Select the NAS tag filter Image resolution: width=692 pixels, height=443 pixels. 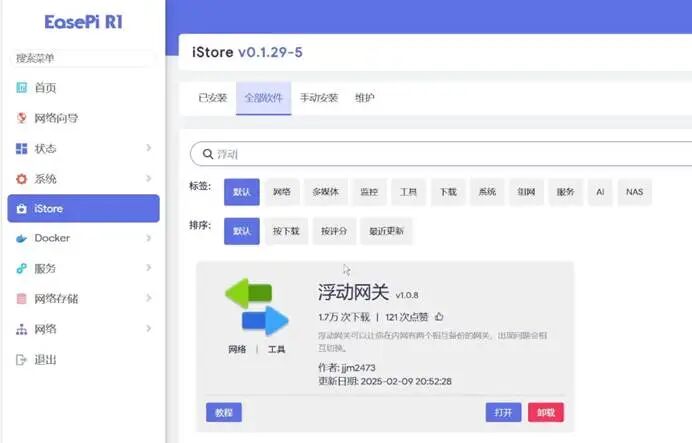(635, 192)
